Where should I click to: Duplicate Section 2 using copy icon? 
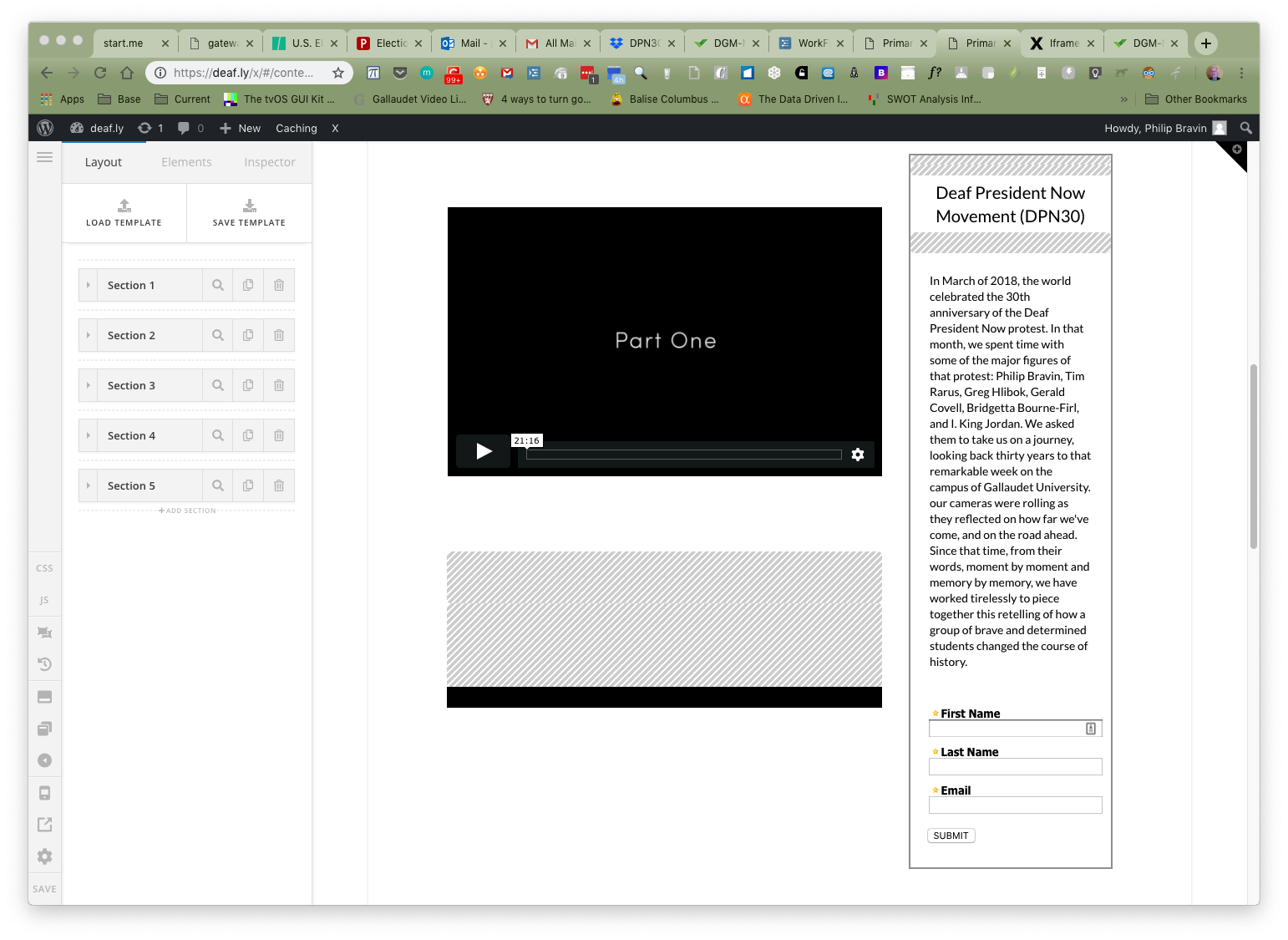pyautogui.click(x=248, y=335)
